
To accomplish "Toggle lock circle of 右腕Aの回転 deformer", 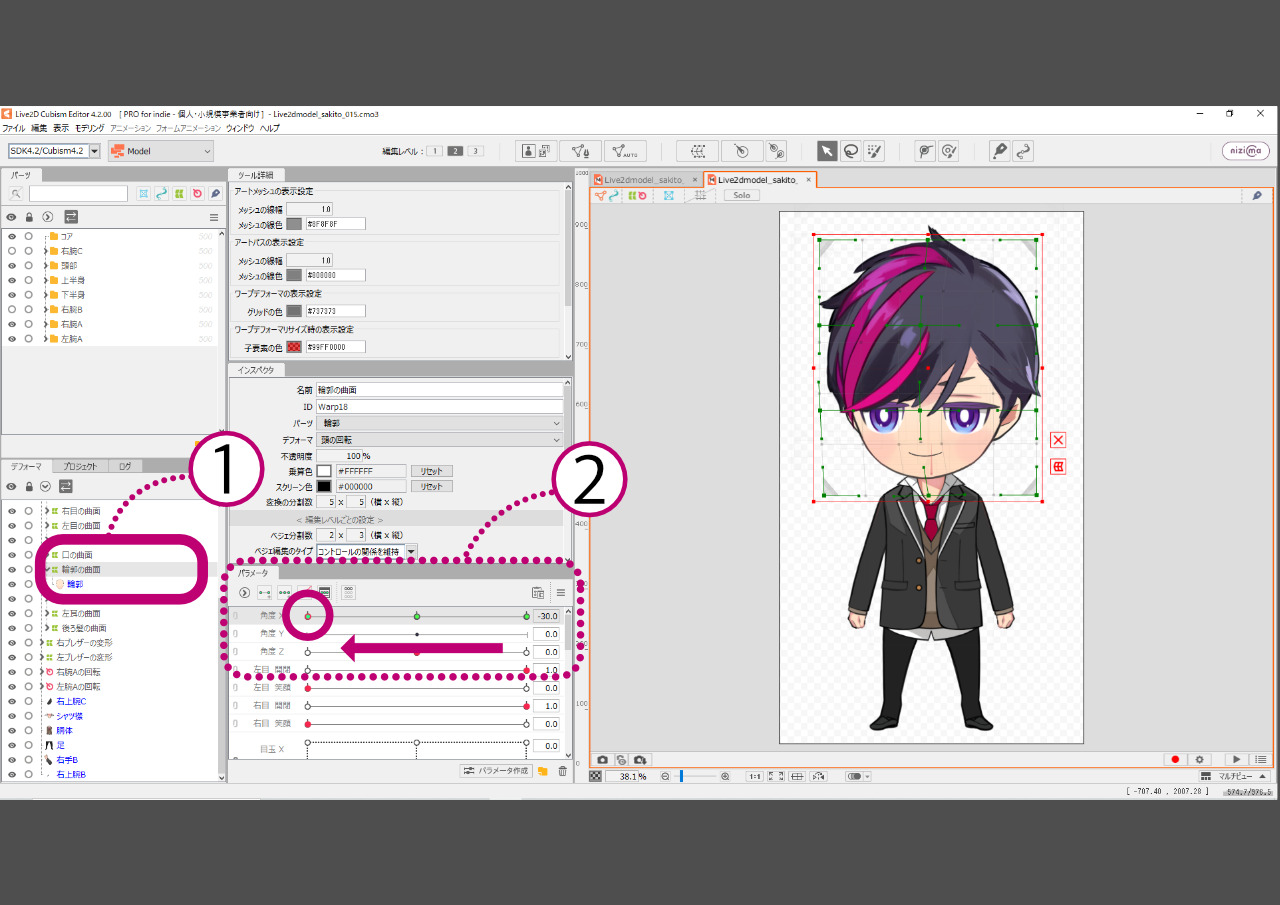I will pyautogui.click(x=29, y=672).
